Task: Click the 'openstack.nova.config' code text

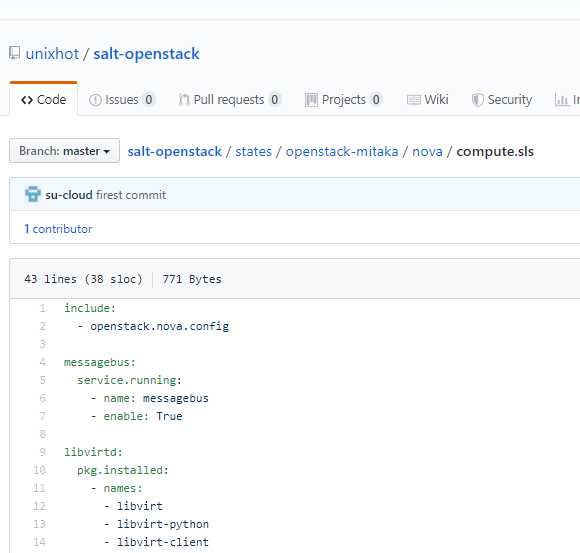Action: click(x=159, y=326)
